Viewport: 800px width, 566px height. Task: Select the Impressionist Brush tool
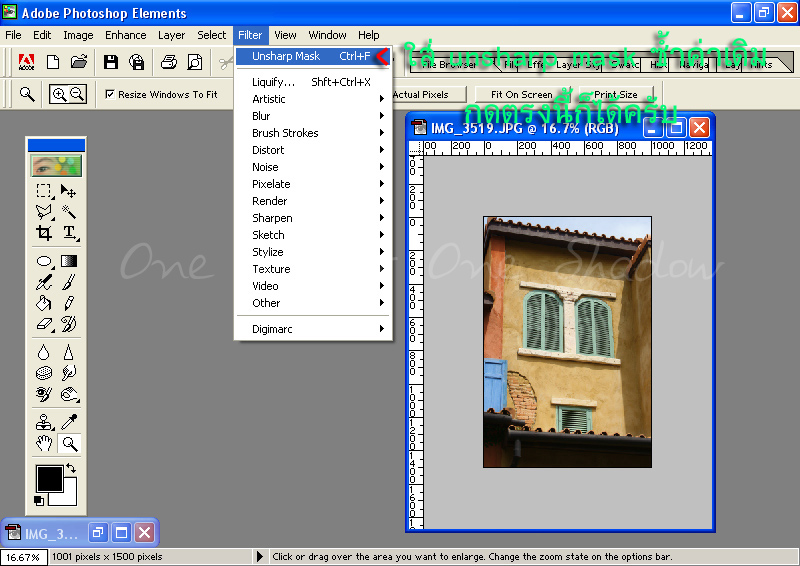[68, 324]
